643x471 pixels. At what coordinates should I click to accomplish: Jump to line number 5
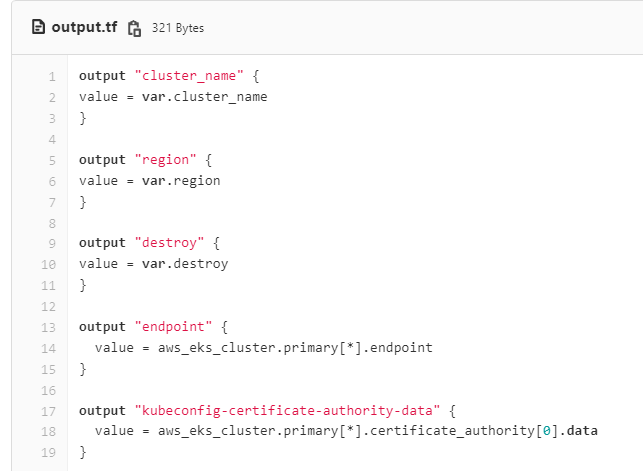(51, 160)
